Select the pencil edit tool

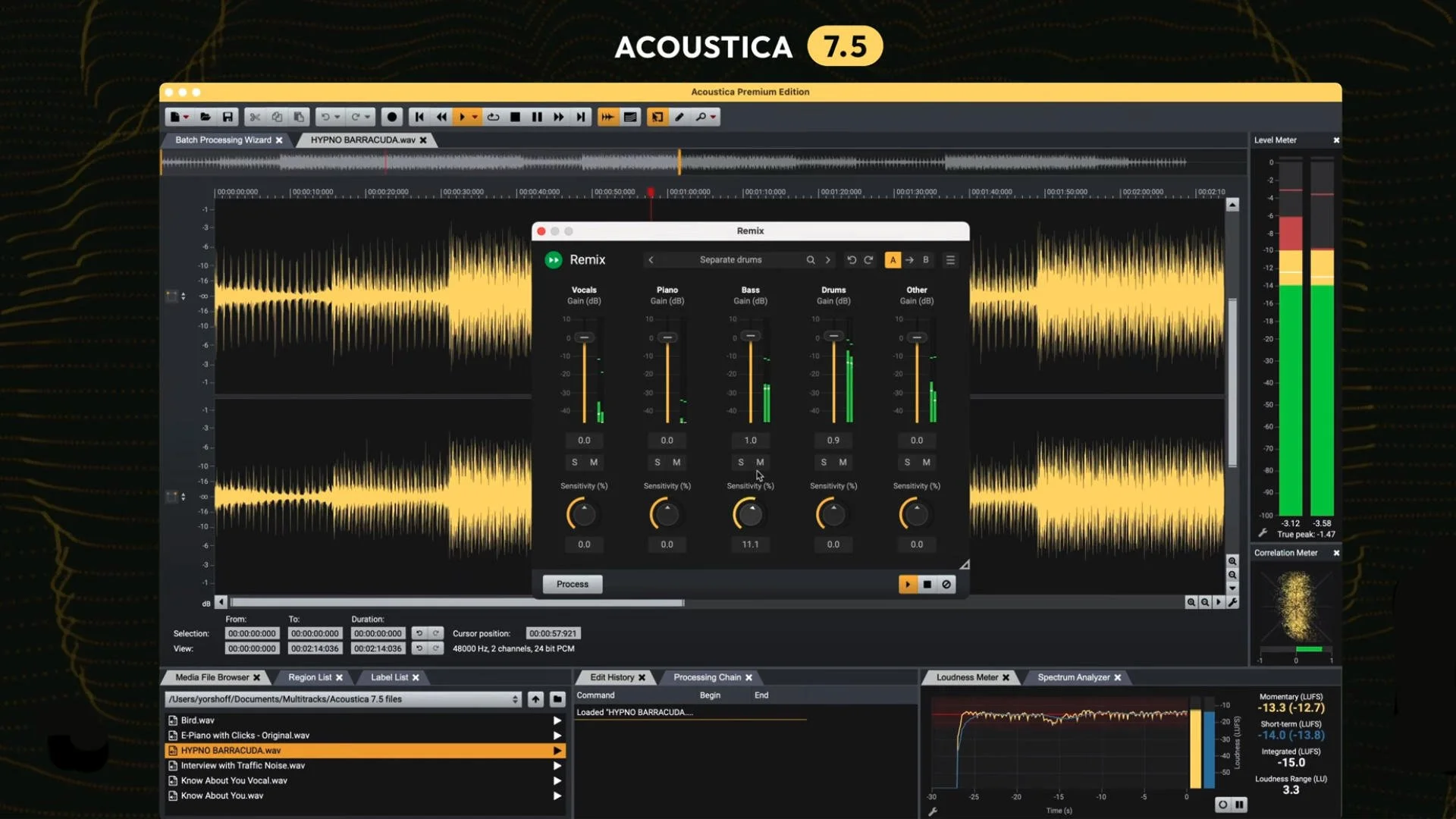point(679,117)
